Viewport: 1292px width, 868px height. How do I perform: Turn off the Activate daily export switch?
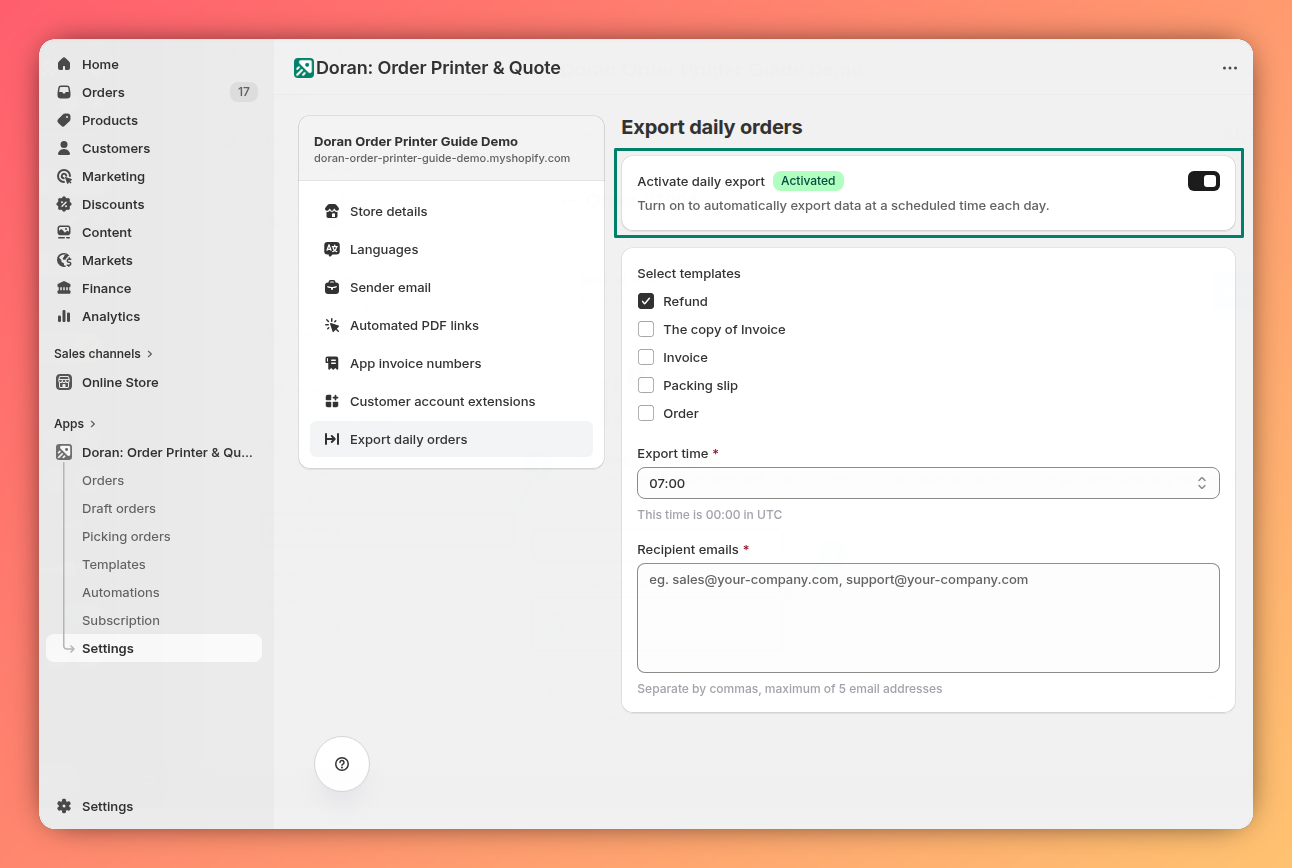[x=1204, y=181]
